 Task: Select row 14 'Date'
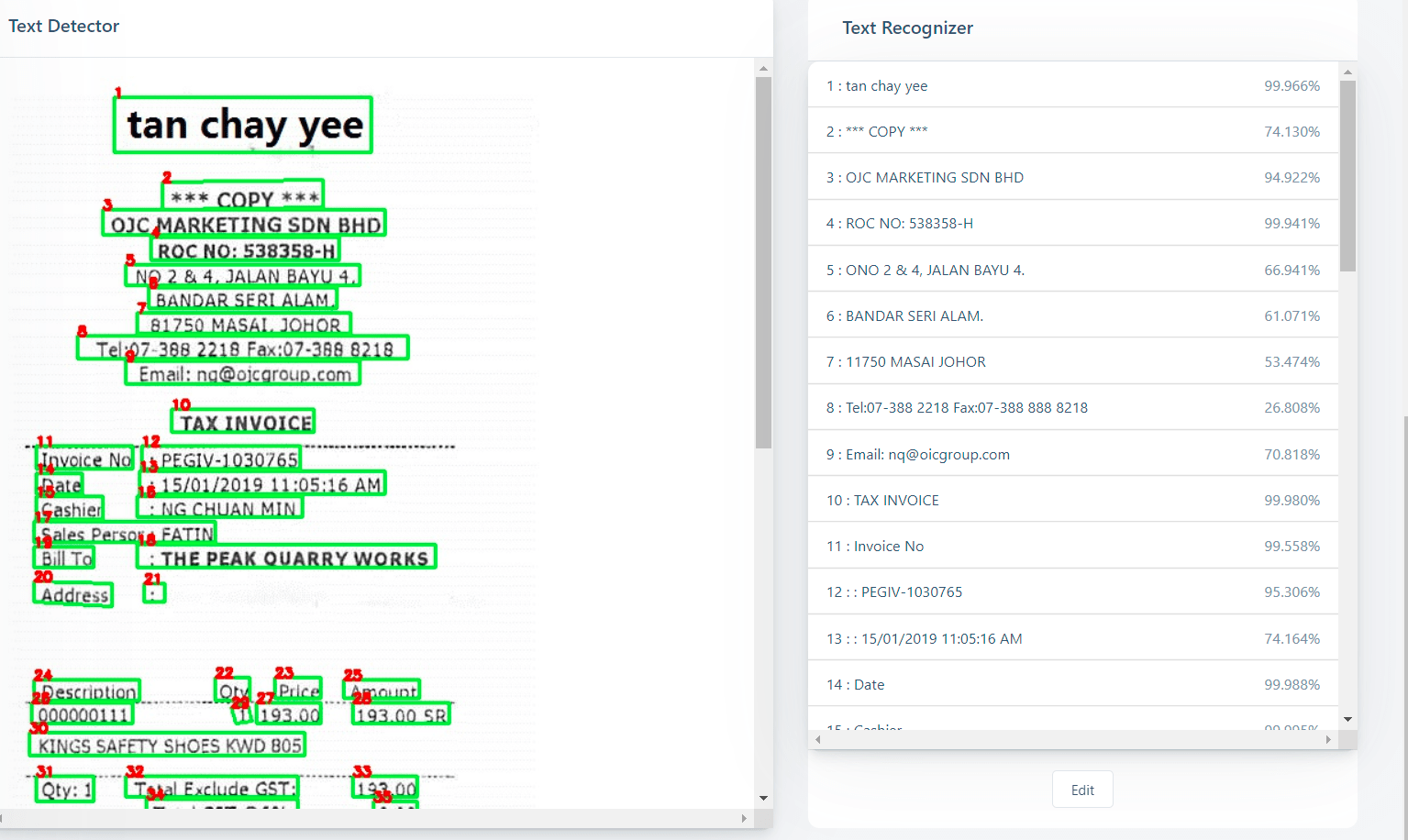[1072, 684]
